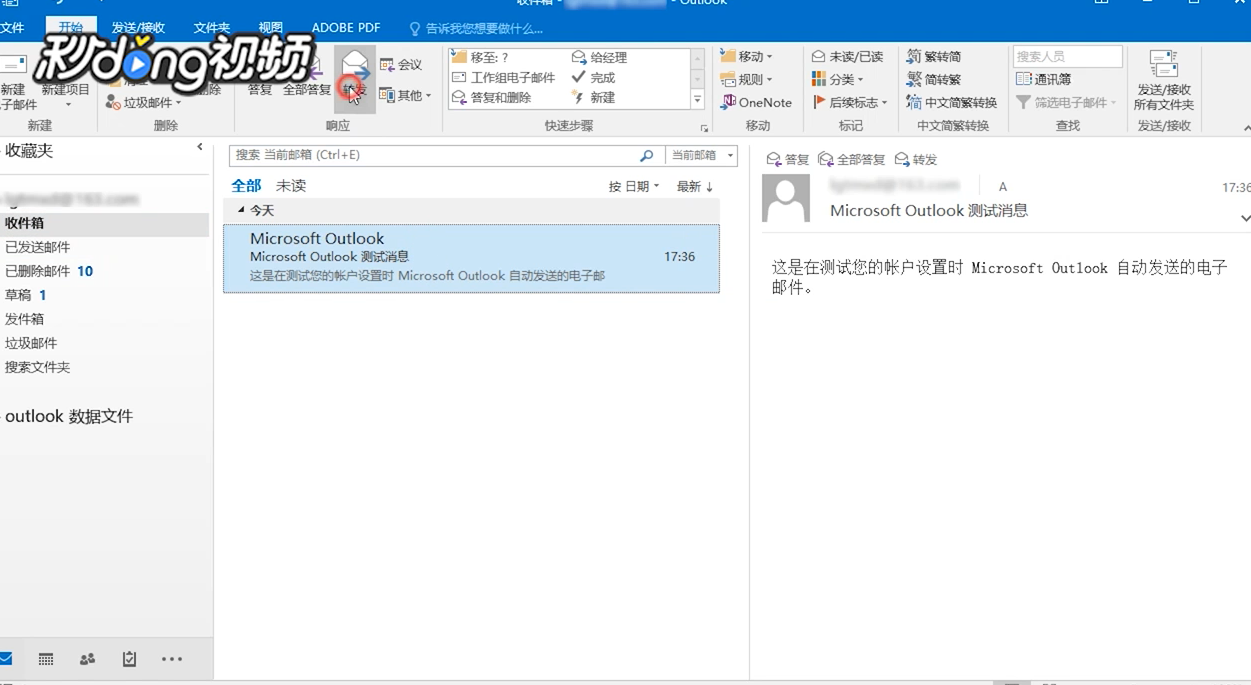The image size is (1251, 685).
Task: Send message to OneNote
Action: [756, 102]
